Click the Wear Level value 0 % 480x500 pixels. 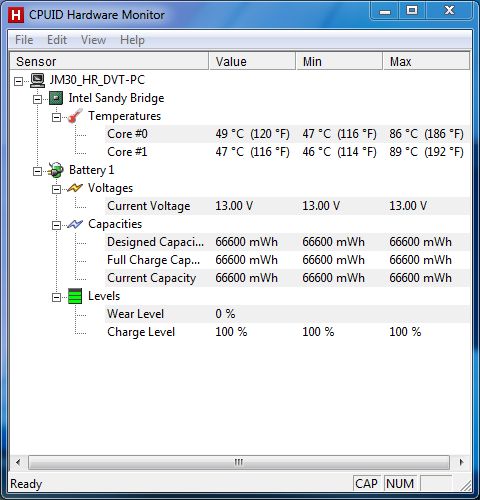225,314
